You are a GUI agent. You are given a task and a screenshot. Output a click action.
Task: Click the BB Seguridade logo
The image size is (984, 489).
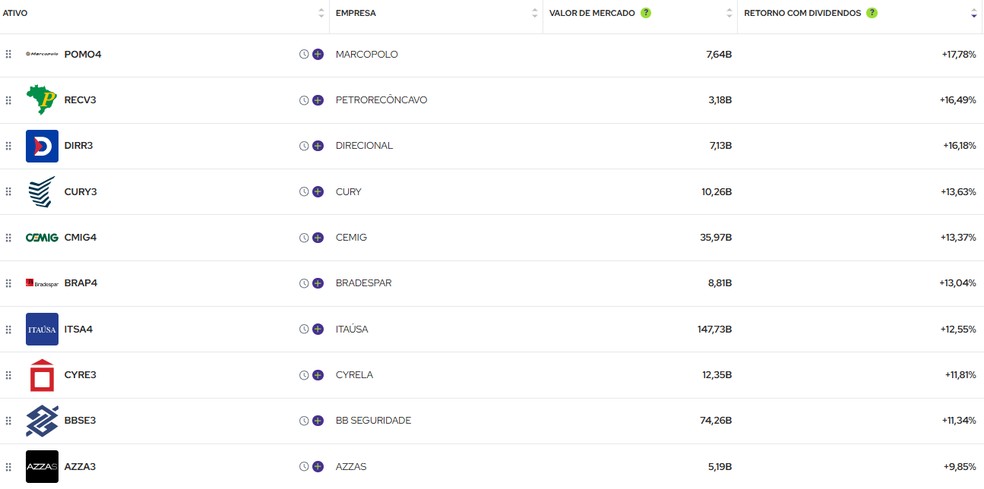[42, 421]
